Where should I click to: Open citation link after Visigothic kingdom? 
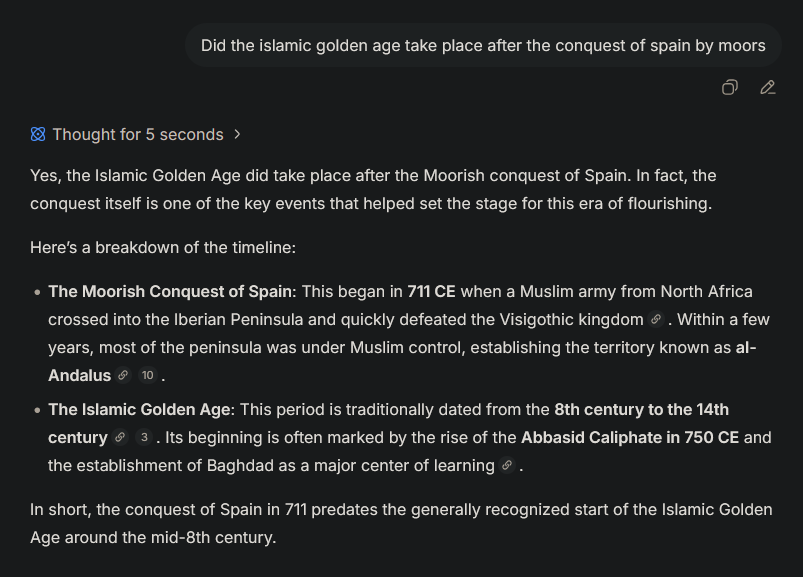tap(656, 319)
